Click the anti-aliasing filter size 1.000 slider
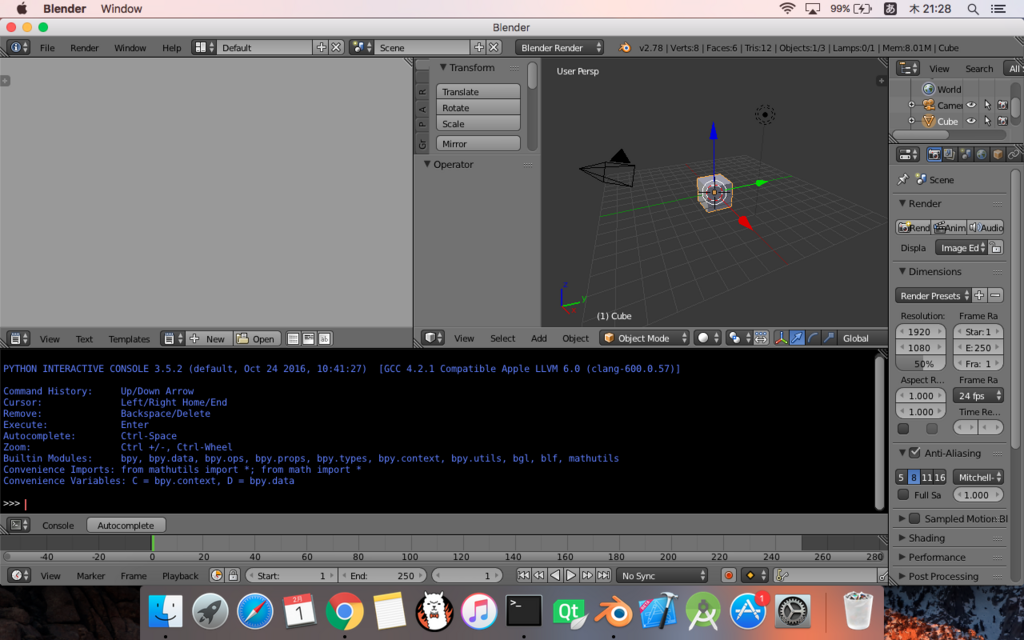 [978, 494]
